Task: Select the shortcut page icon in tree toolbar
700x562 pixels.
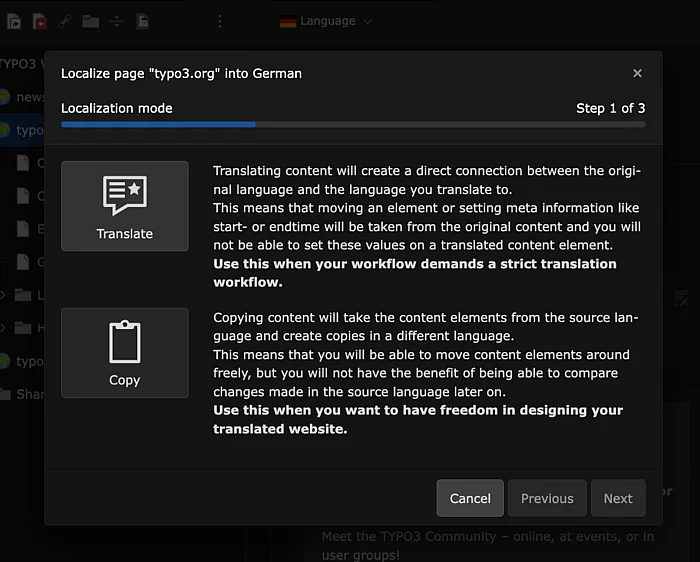Action: 14,21
